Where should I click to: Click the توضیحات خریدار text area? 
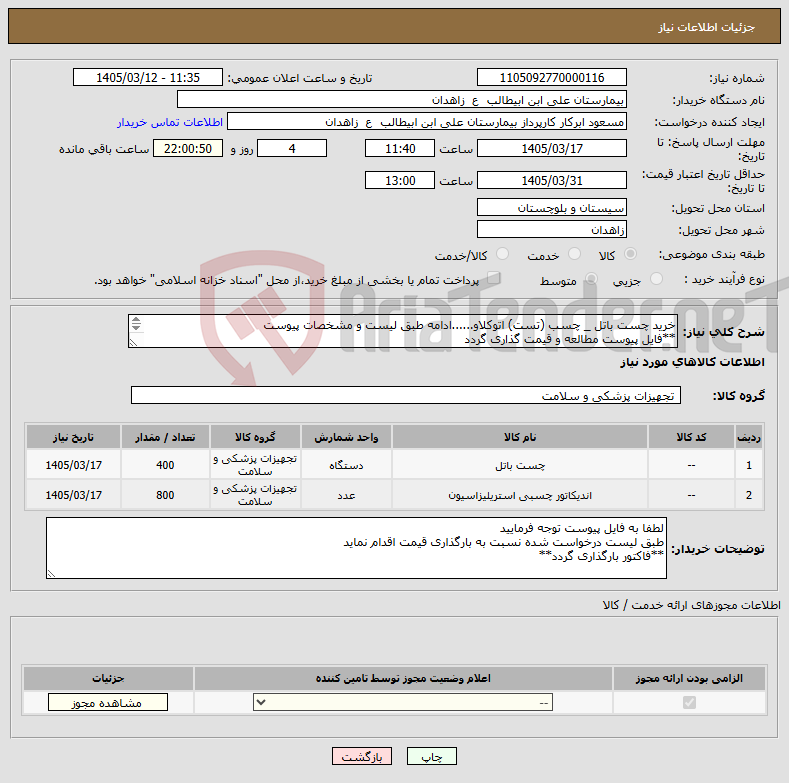click(x=356, y=548)
